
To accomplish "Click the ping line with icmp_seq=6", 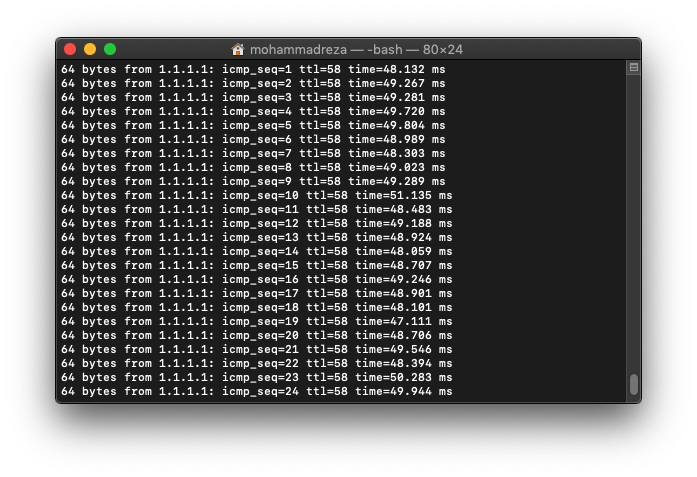I will [253, 139].
